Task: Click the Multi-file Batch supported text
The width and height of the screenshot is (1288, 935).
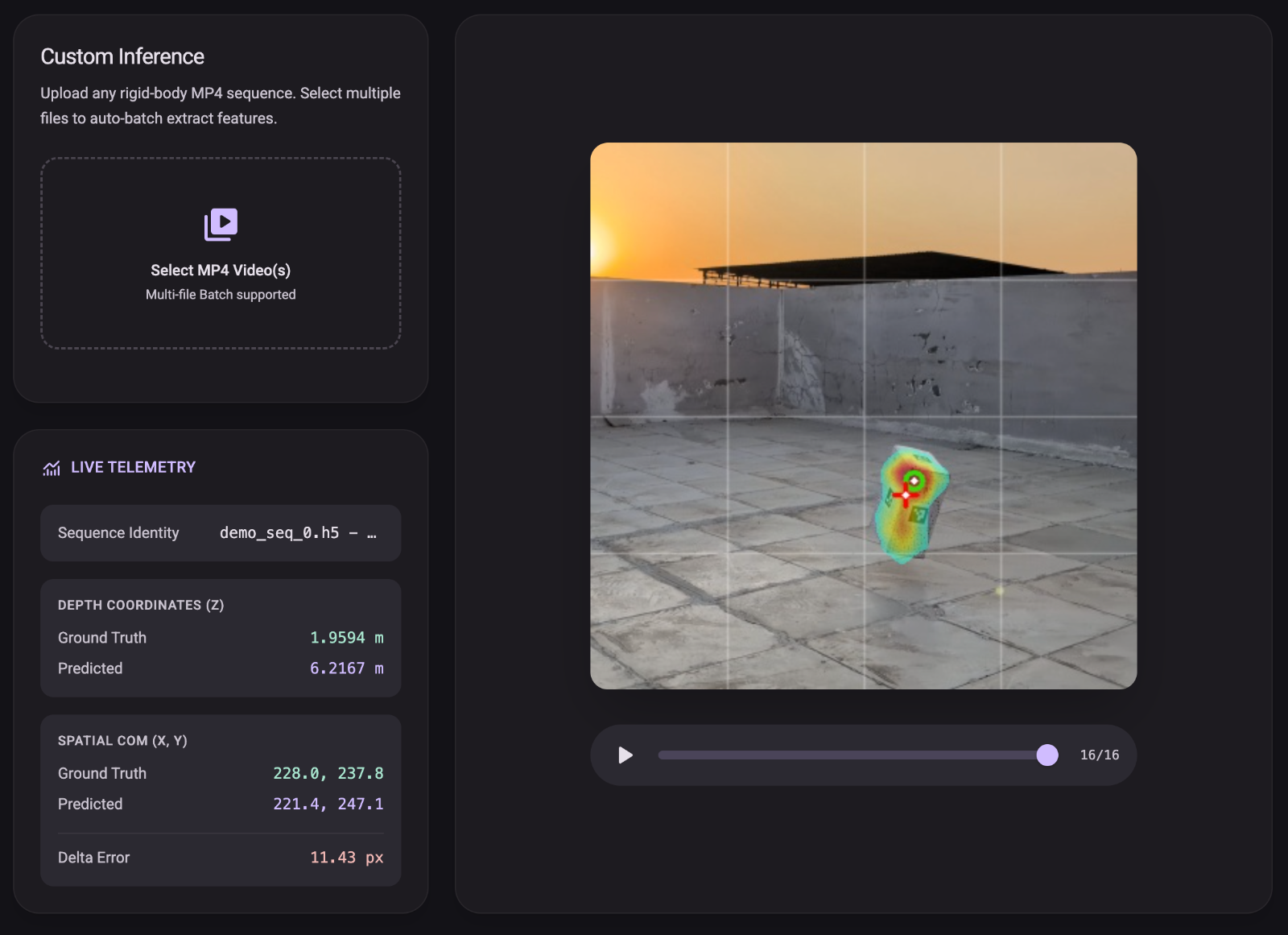Action: coord(221,295)
